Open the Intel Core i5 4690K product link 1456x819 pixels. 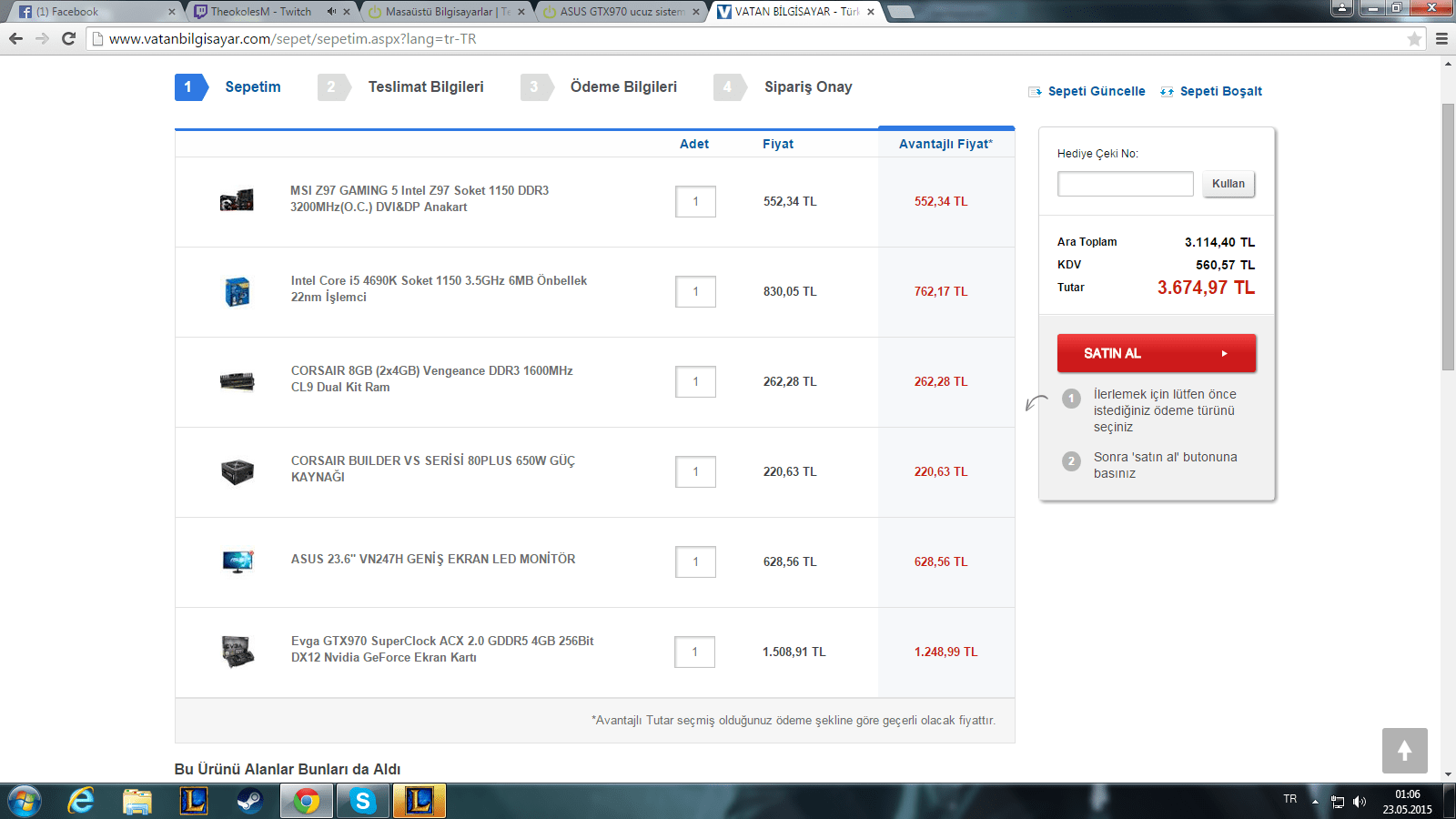point(439,289)
